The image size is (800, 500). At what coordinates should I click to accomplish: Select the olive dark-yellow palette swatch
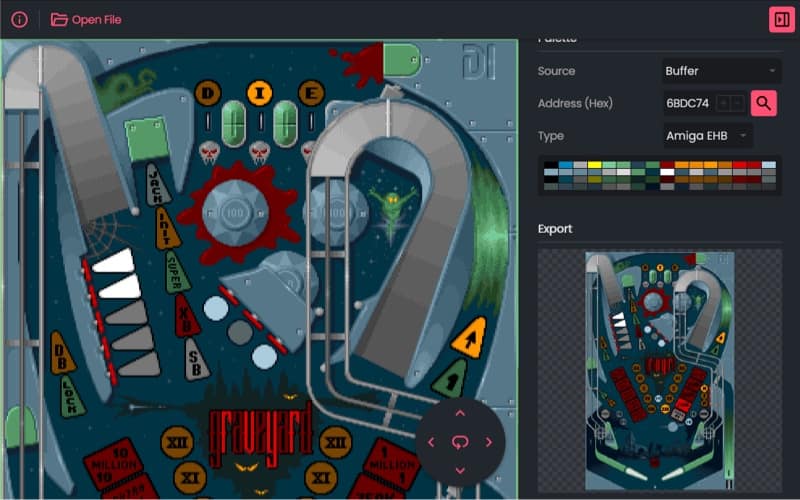595,180
